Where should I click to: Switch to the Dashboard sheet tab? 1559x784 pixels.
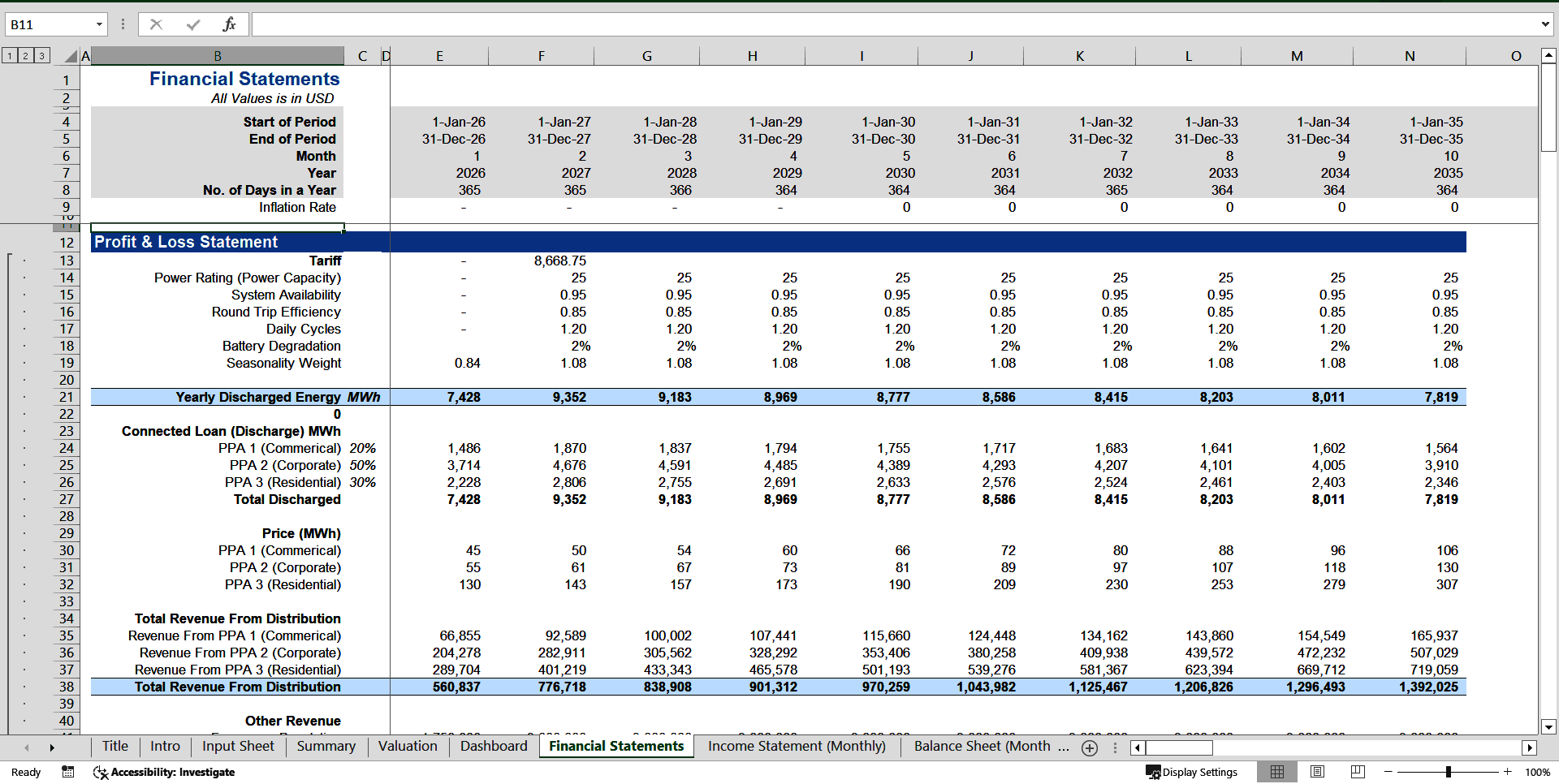coord(494,746)
